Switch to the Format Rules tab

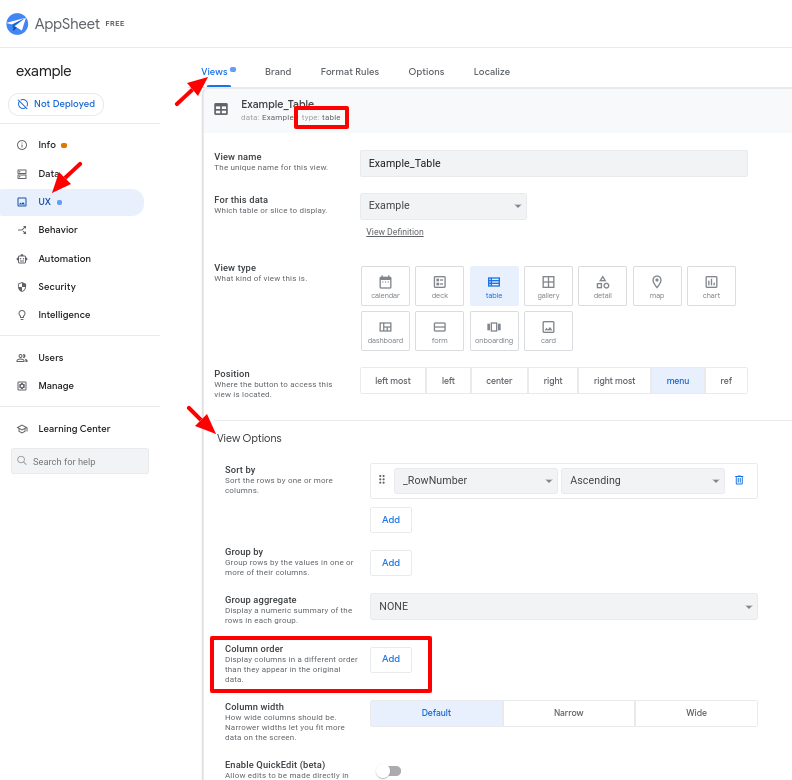click(x=350, y=72)
